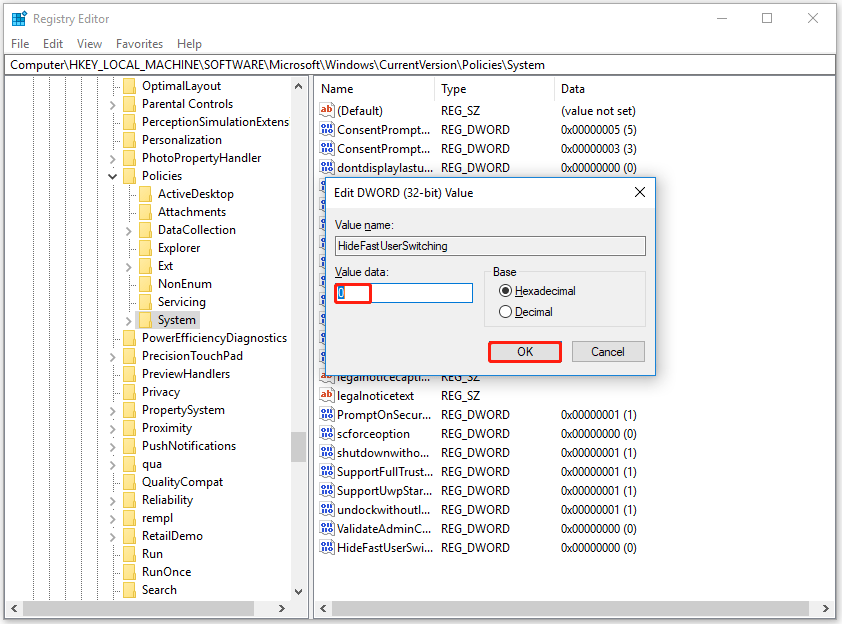Expand the Parental Controls key

113,105
